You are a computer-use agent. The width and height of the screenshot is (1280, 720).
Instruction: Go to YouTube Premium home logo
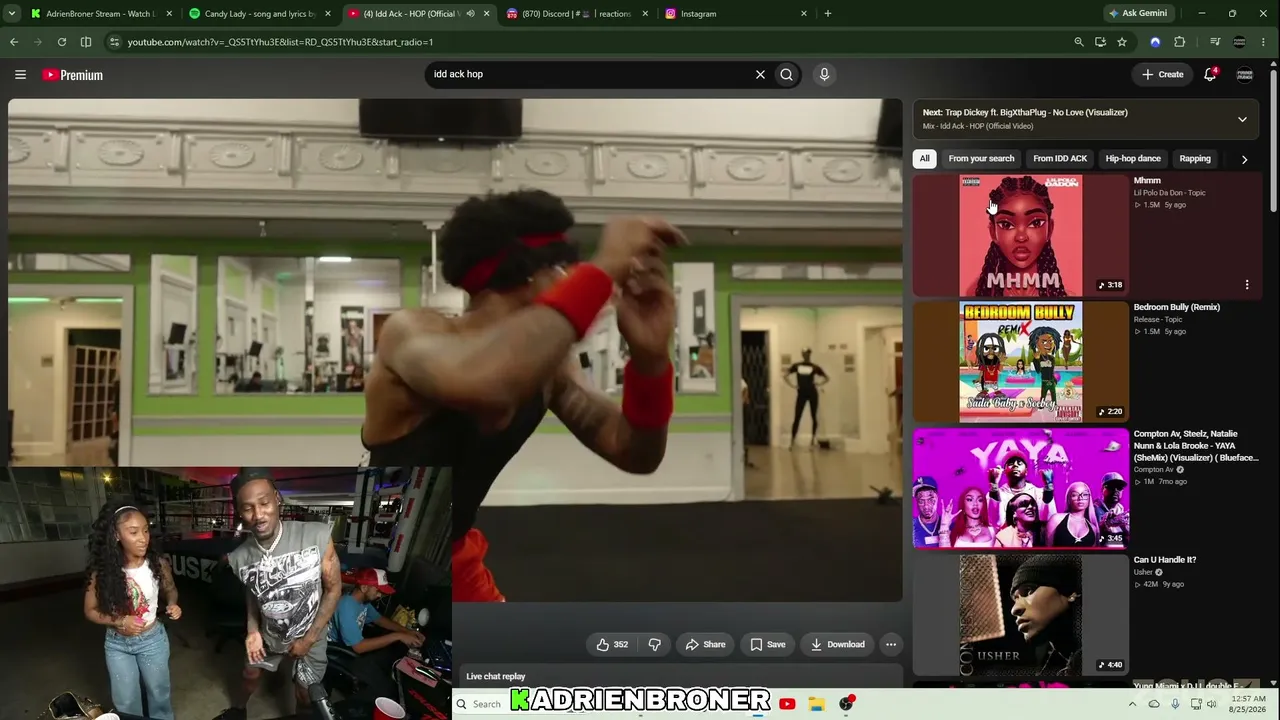click(73, 75)
